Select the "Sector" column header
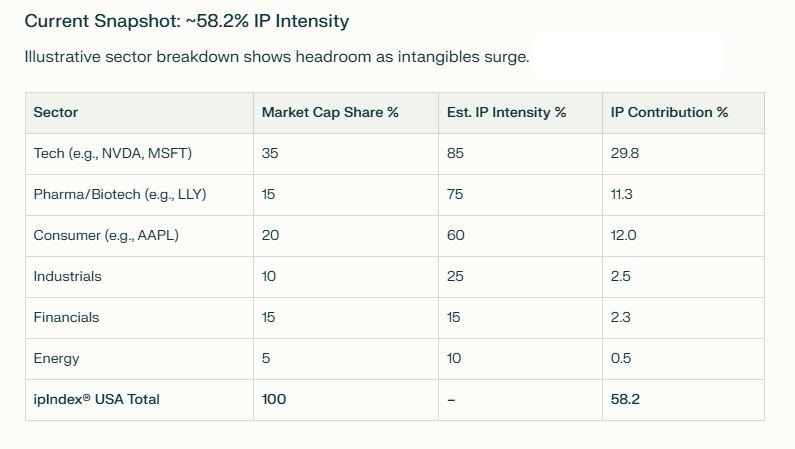795x449 pixels. point(56,113)
